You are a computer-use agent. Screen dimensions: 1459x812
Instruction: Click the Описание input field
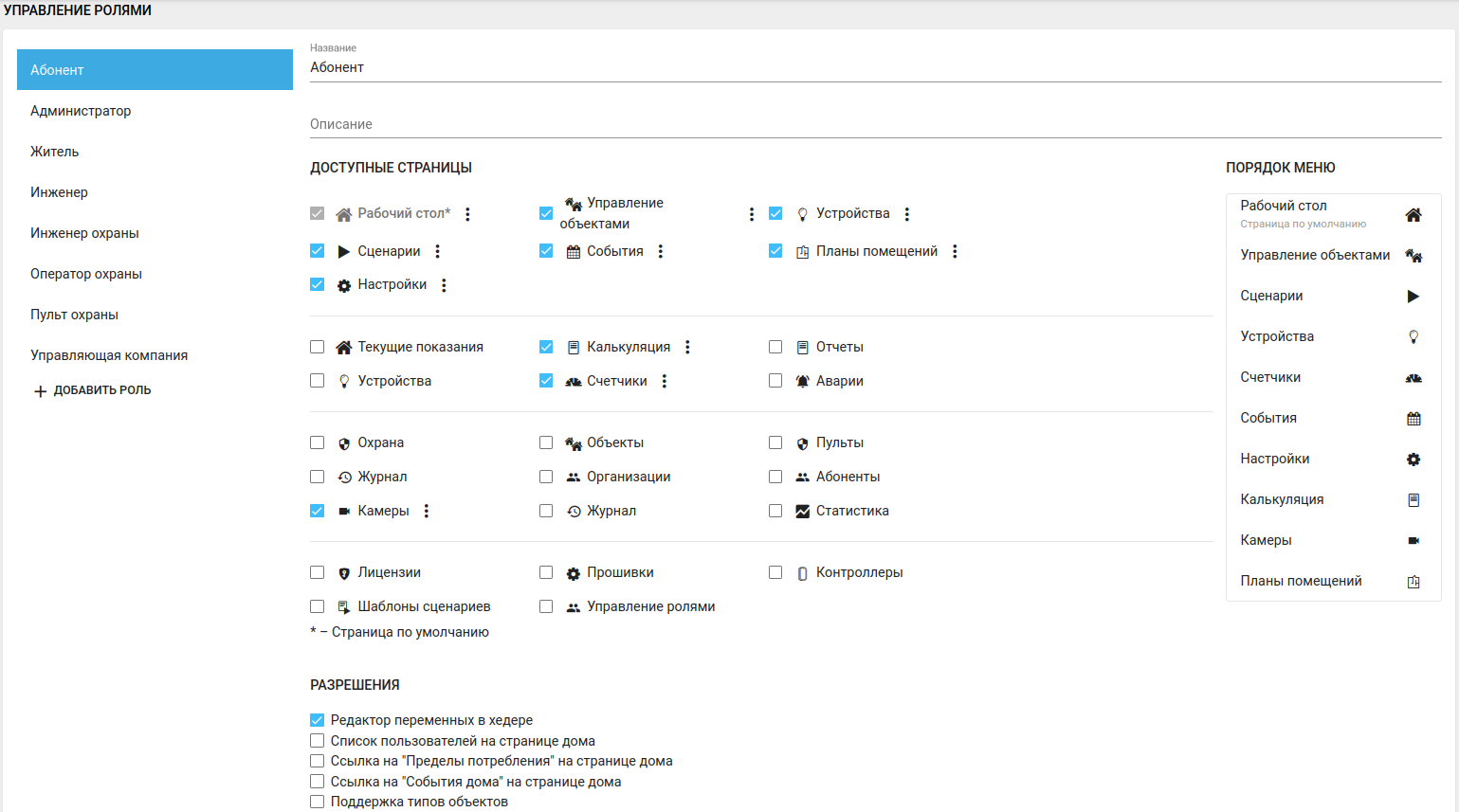[x=875, y=124]
